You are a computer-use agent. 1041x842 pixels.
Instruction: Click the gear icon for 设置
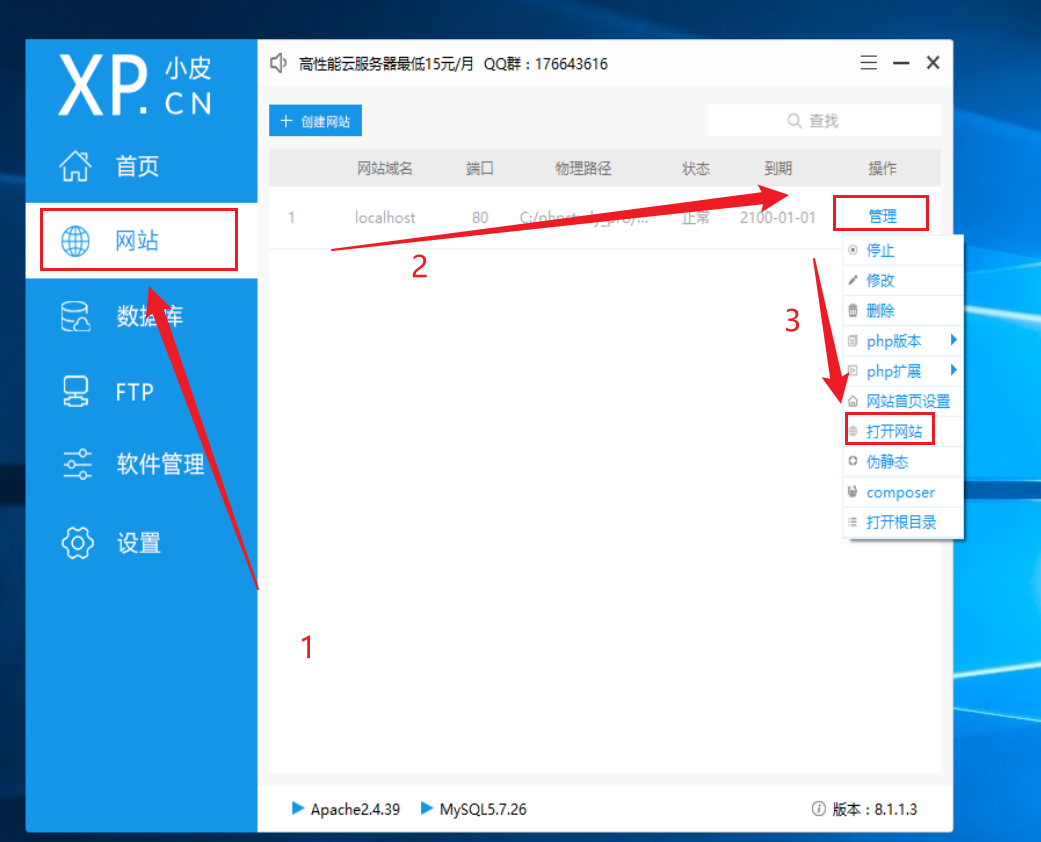click(77, 543)
